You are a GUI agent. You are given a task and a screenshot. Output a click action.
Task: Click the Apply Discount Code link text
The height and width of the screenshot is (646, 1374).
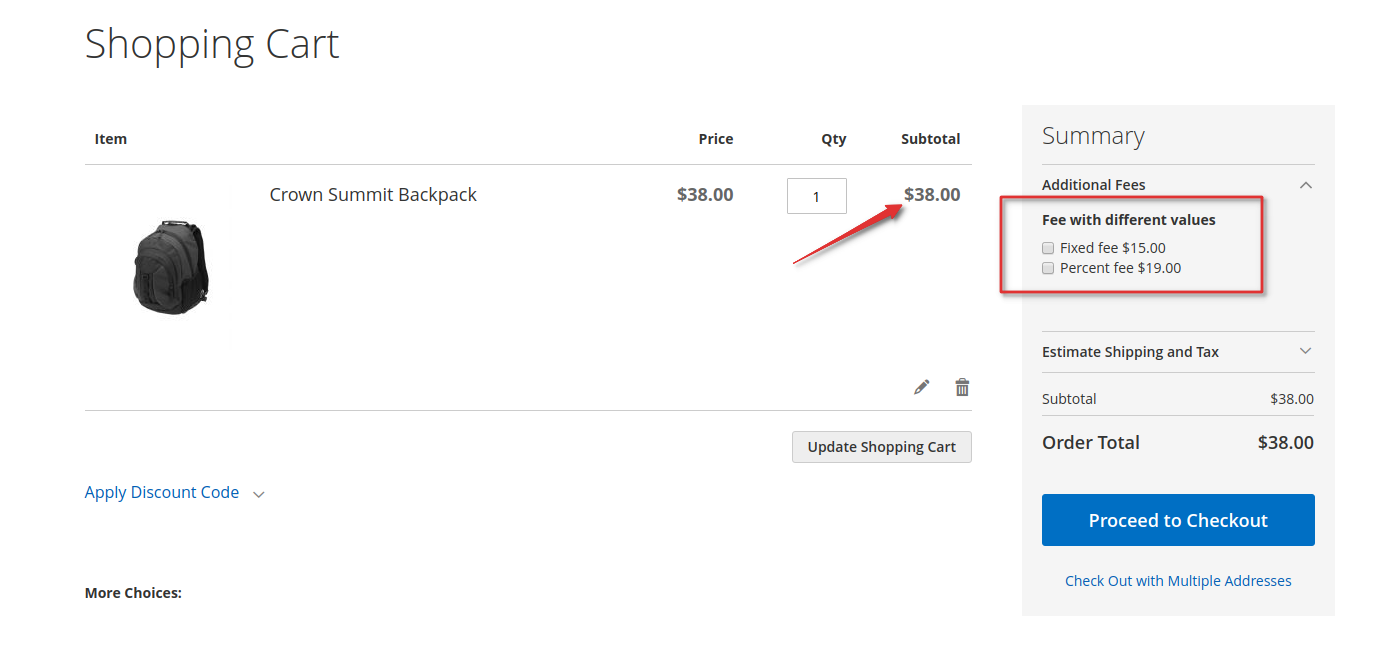(x=162, y=492)
